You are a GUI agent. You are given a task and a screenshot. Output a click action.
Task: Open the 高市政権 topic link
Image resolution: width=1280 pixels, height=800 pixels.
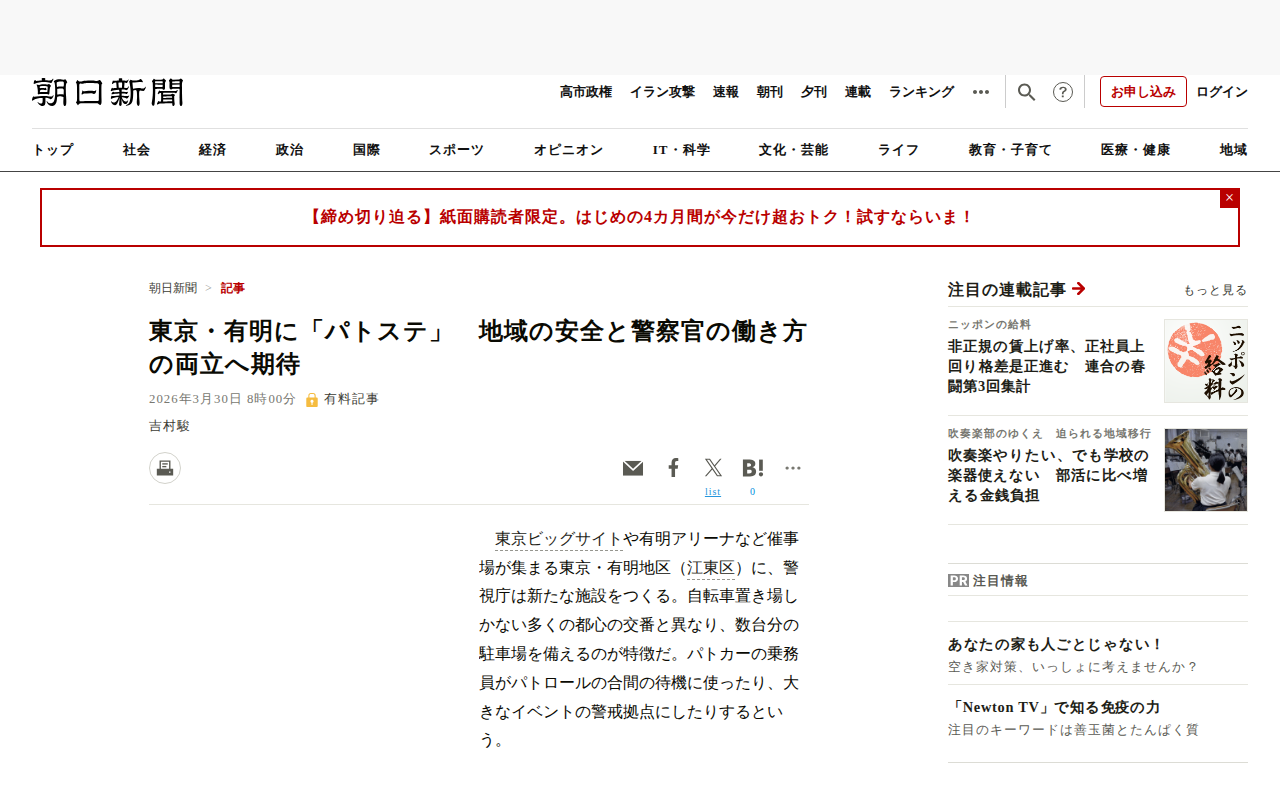point(586,92)
